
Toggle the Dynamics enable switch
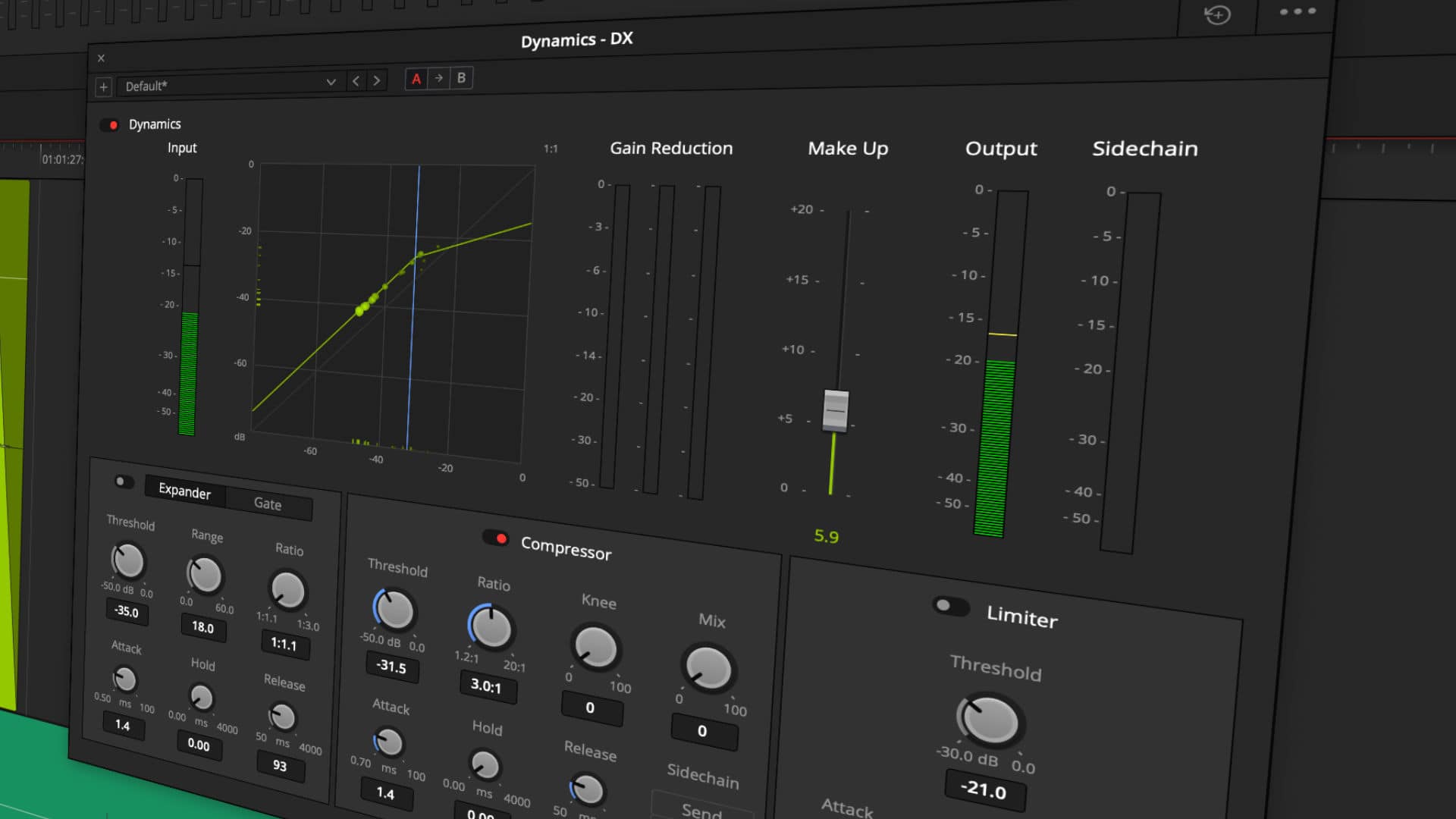tap(112, 125)
